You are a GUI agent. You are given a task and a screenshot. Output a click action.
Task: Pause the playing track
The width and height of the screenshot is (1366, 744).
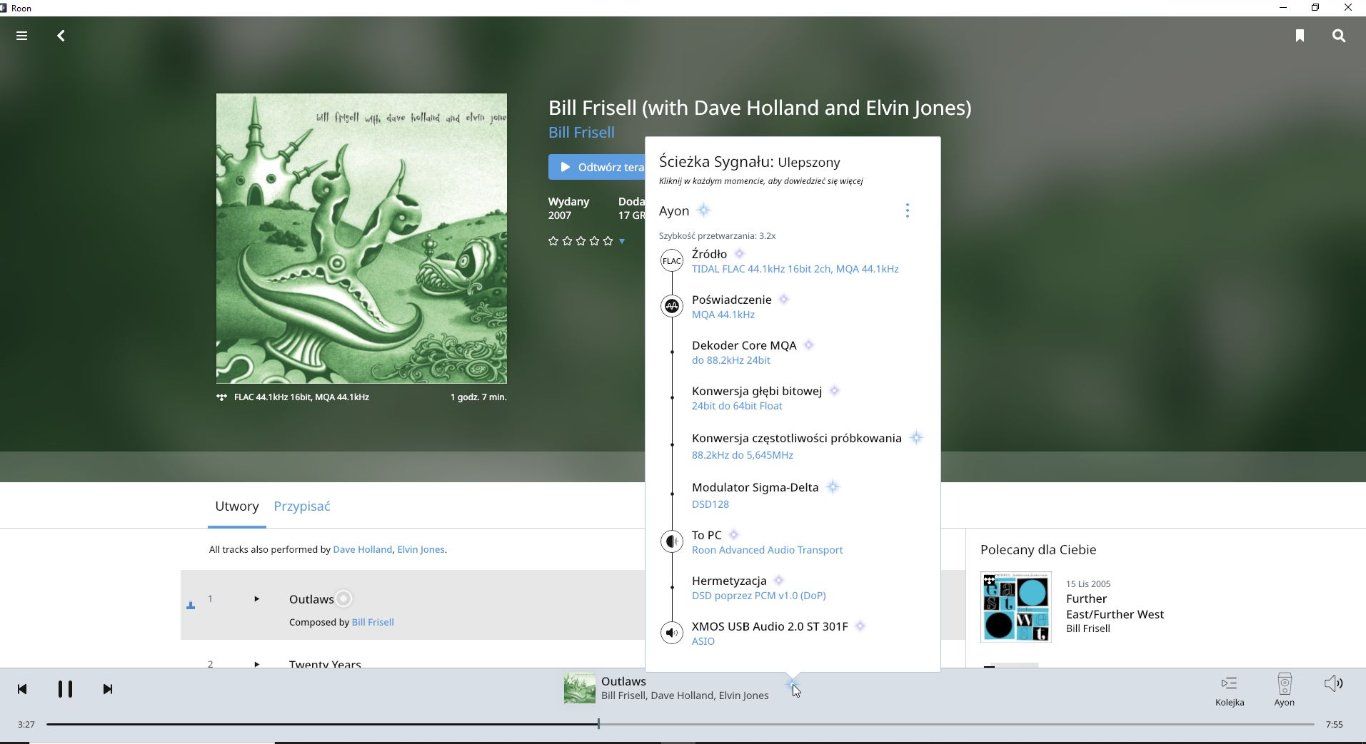pyautogui.click(x=65, y=689)
